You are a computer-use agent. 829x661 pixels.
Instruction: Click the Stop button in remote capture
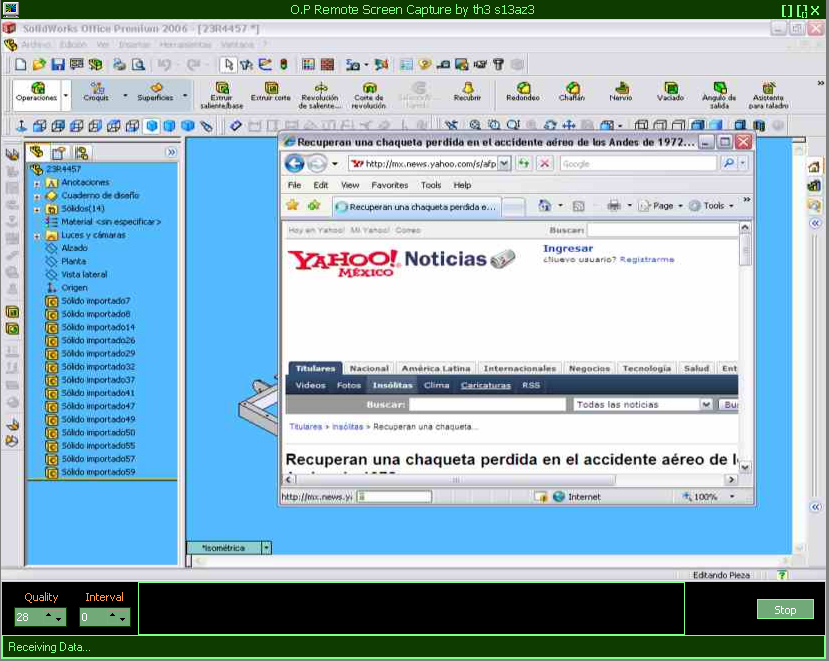coord(785,610)
